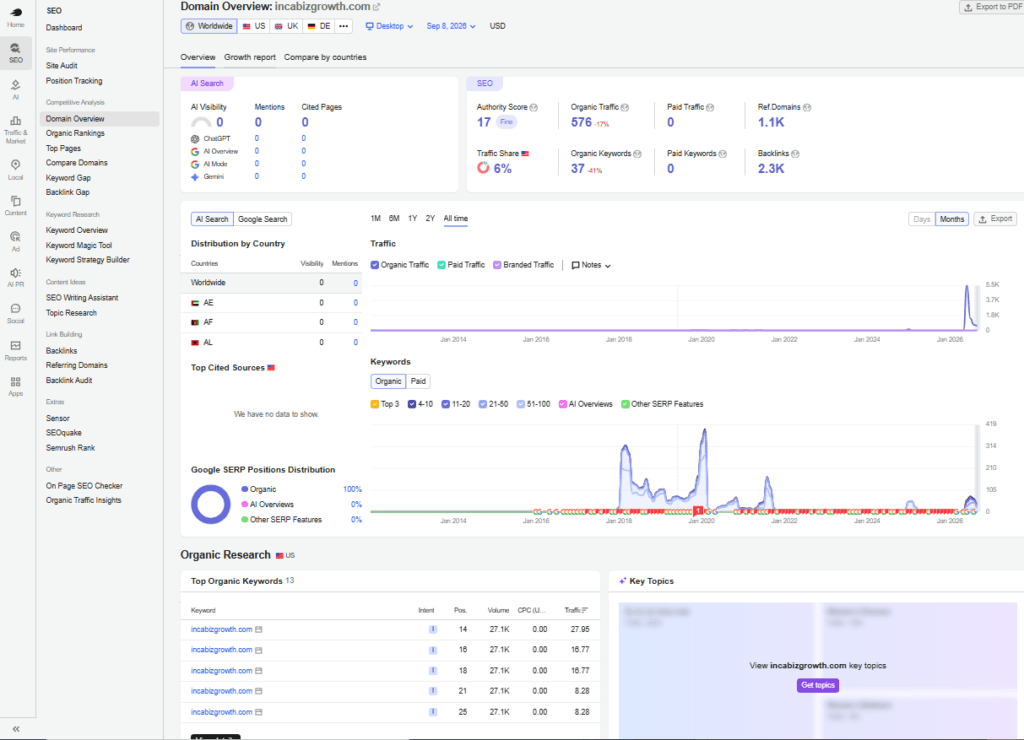Open SERP icon for keyword at position 21

[259, 691]
